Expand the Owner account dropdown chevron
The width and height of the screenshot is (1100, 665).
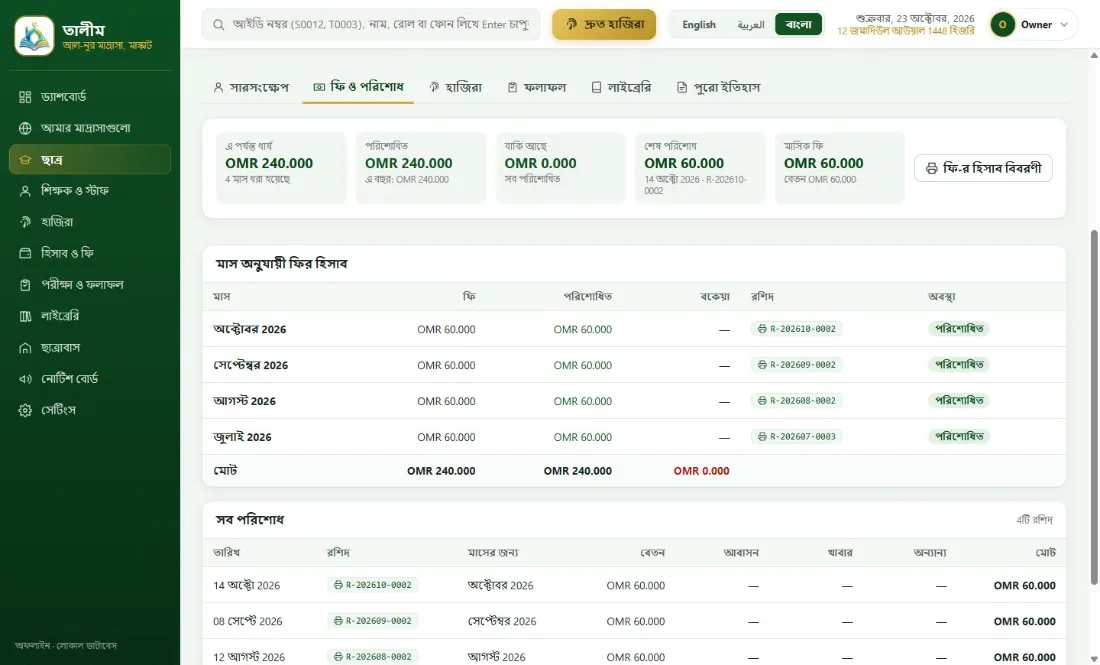pos(1064,25)
